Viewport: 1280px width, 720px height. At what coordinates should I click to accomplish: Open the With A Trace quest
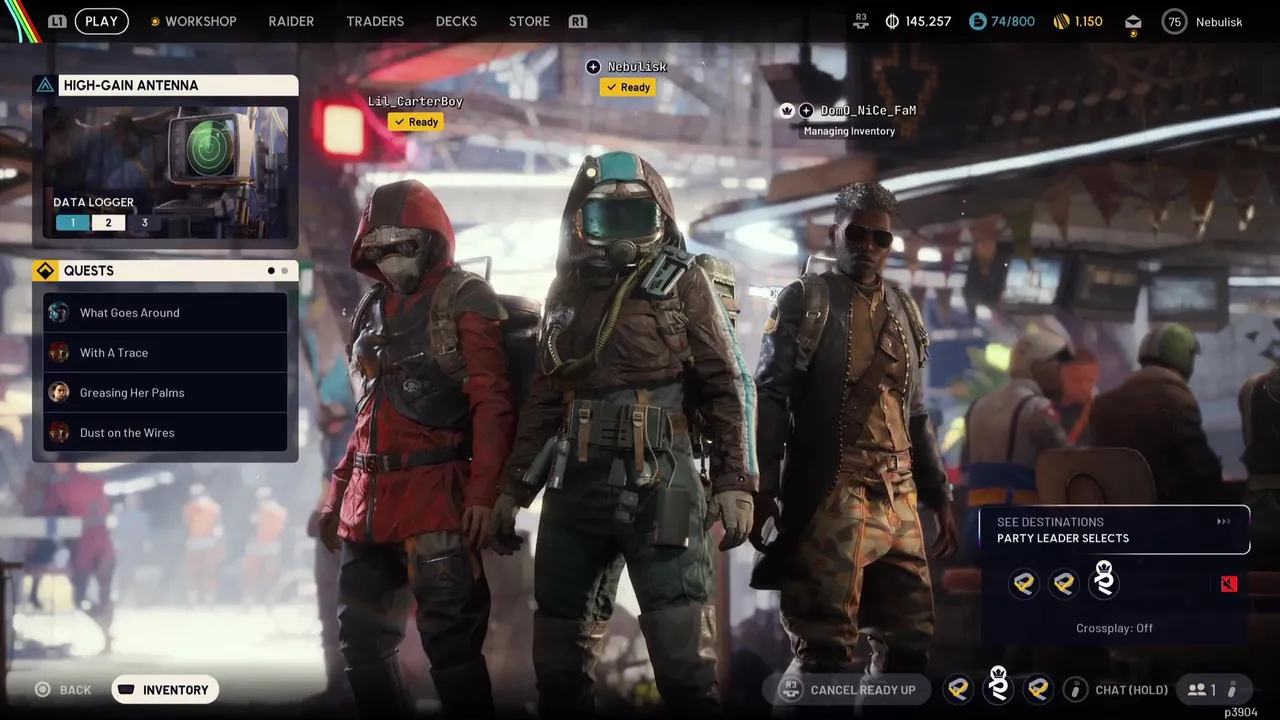point(166,352)
